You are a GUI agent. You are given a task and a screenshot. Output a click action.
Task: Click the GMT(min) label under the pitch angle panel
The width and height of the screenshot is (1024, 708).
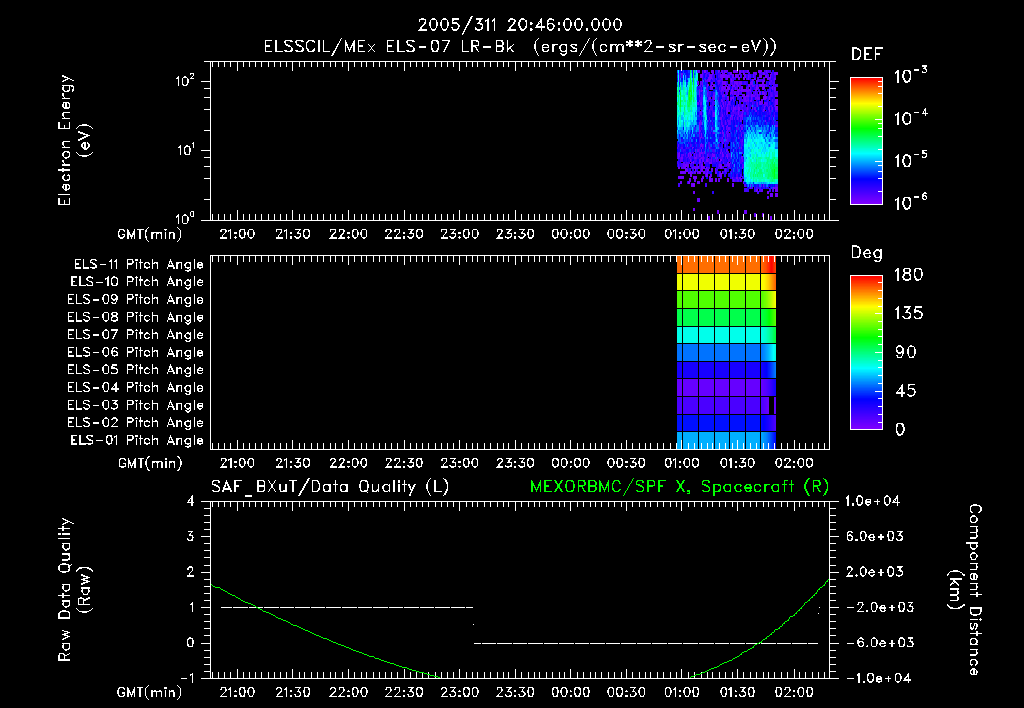150,463
